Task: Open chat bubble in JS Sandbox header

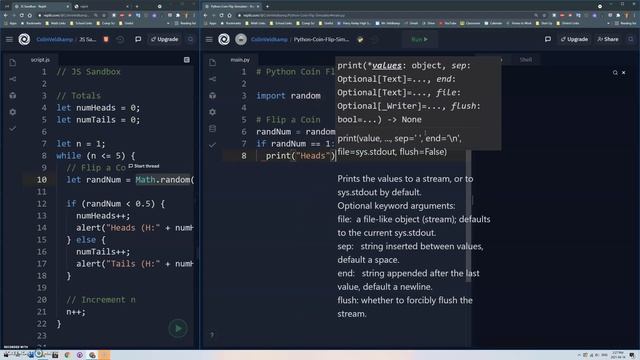Action: [138, 40]
